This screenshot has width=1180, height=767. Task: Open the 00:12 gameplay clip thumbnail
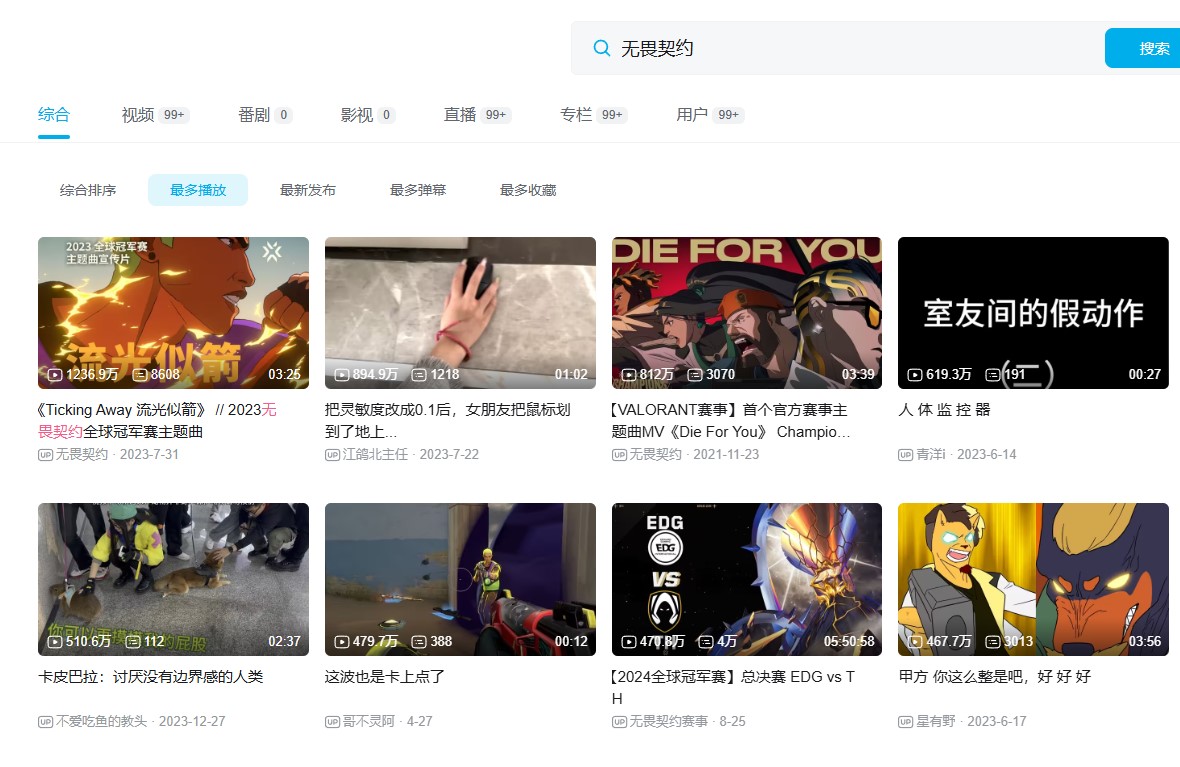coord(460,580)
